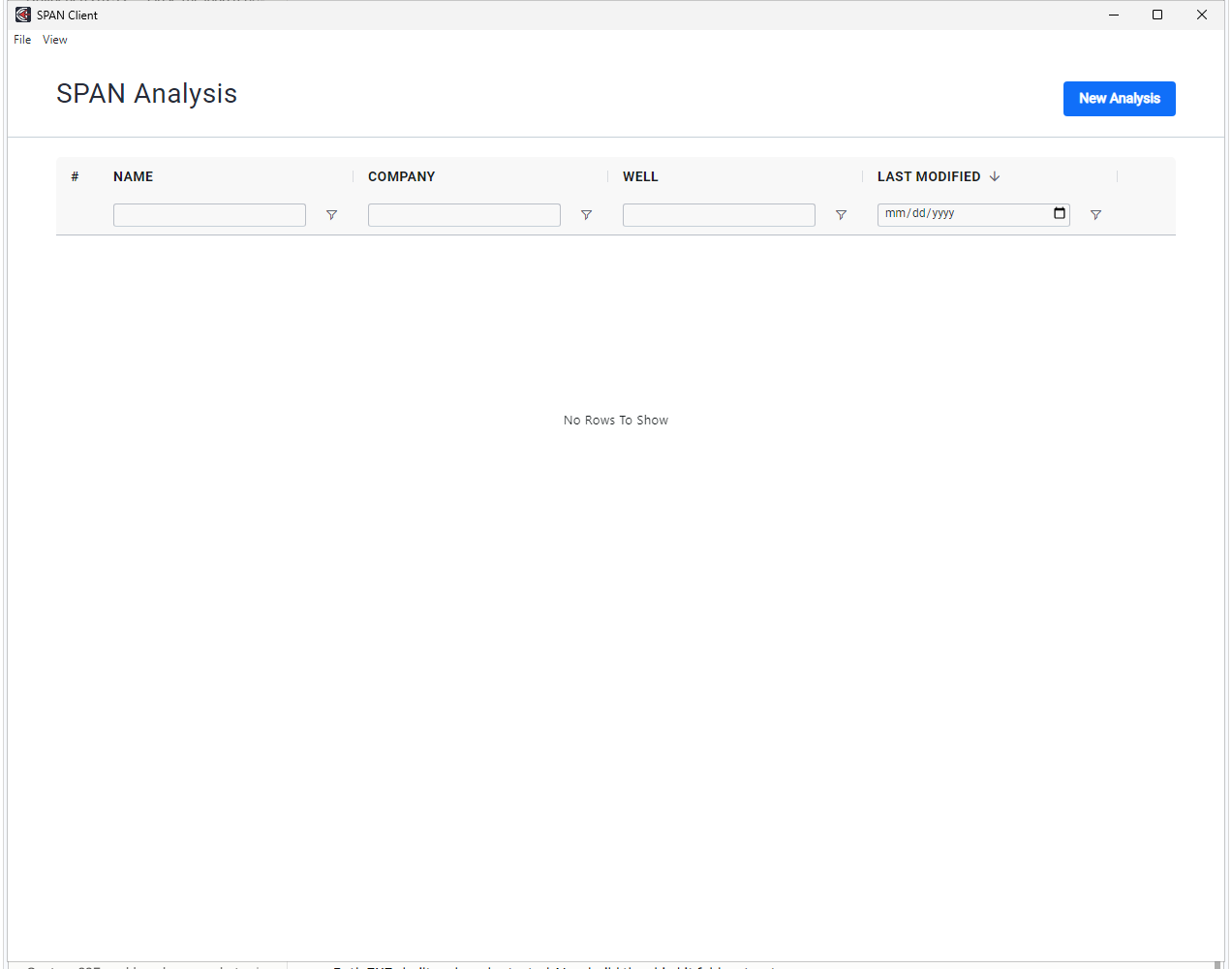
Task: Open the NAME column filter icon
Action: point(331,215)
